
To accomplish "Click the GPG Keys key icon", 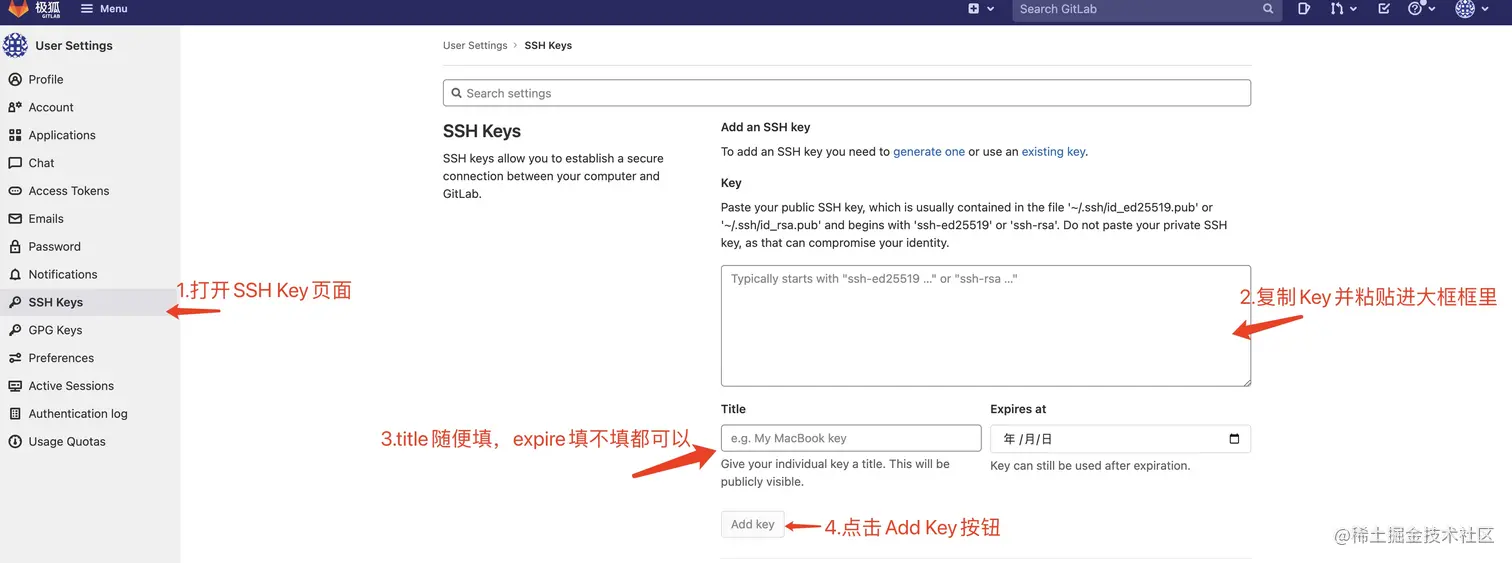I will point(15,330).
